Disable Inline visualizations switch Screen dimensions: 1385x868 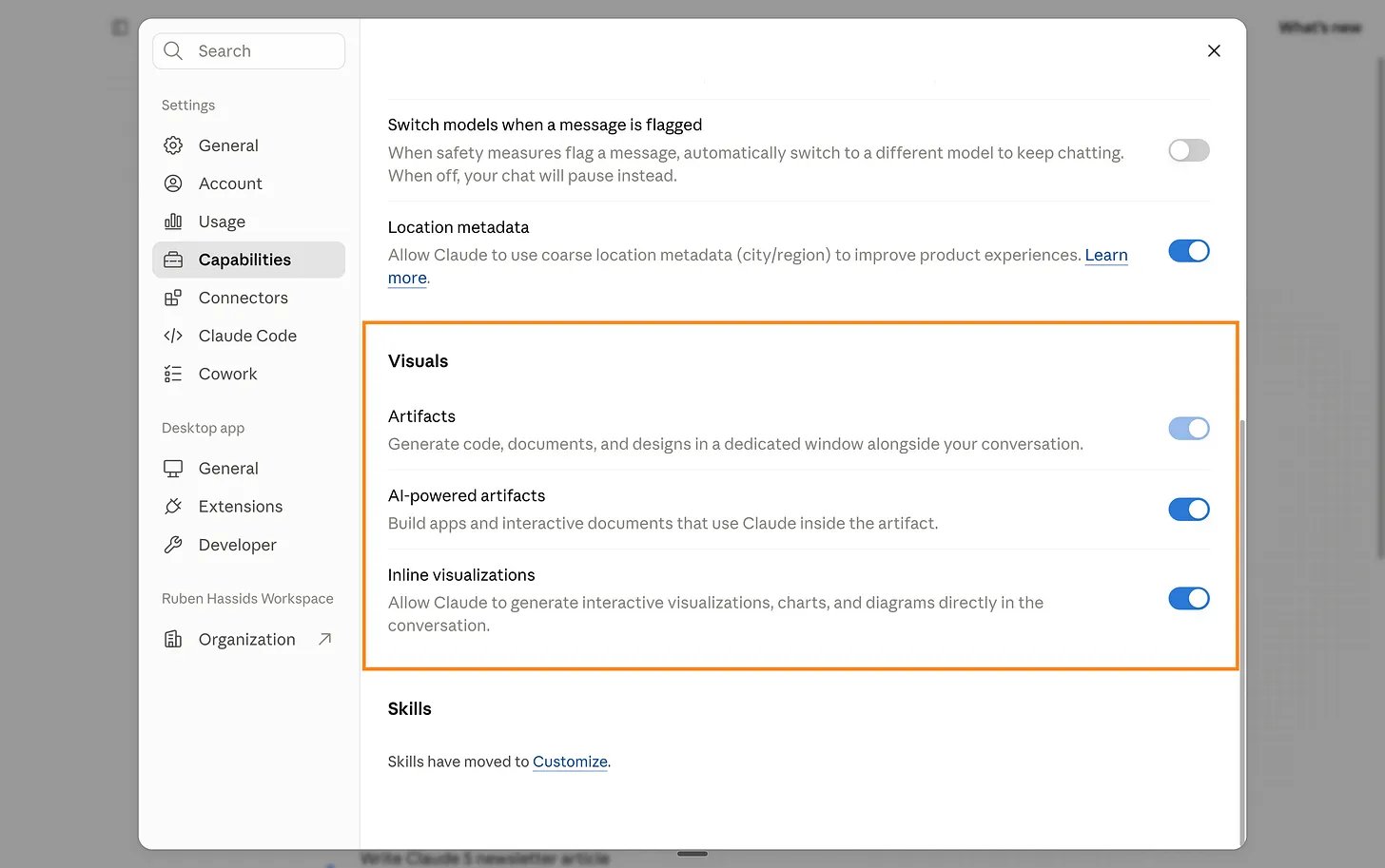[x=1189, y=598]
